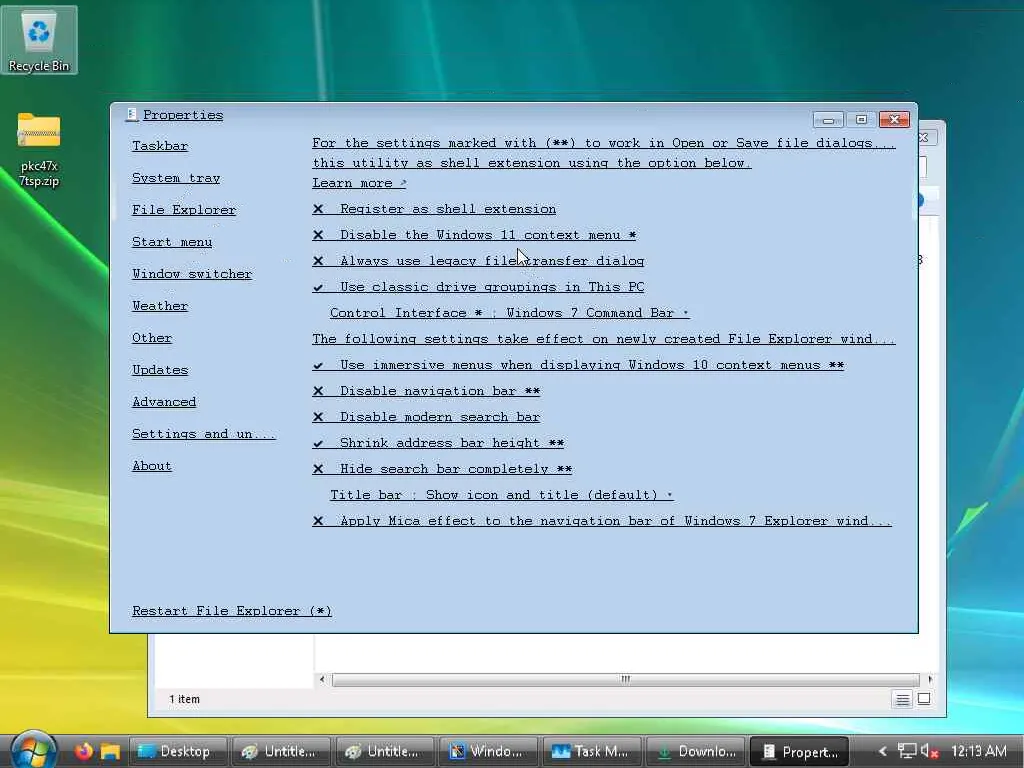Switch to large icons view in Explorer status bar
1024x768 pixels.
coord(924,699)
